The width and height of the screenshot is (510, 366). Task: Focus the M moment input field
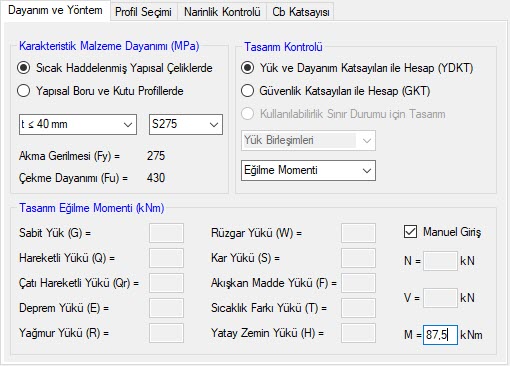[440, 335]
